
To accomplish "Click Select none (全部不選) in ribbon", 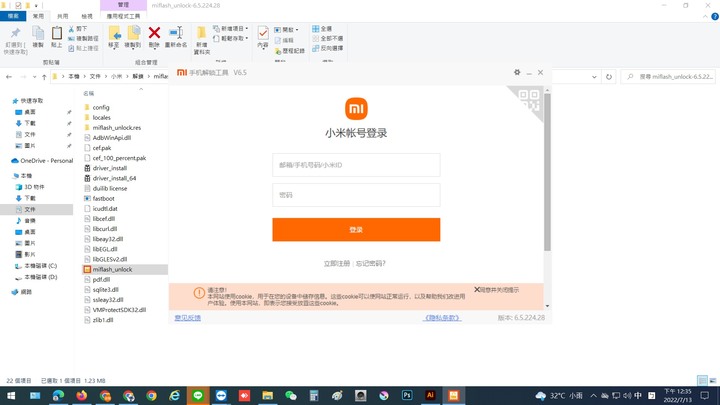I will pos(328,38).
